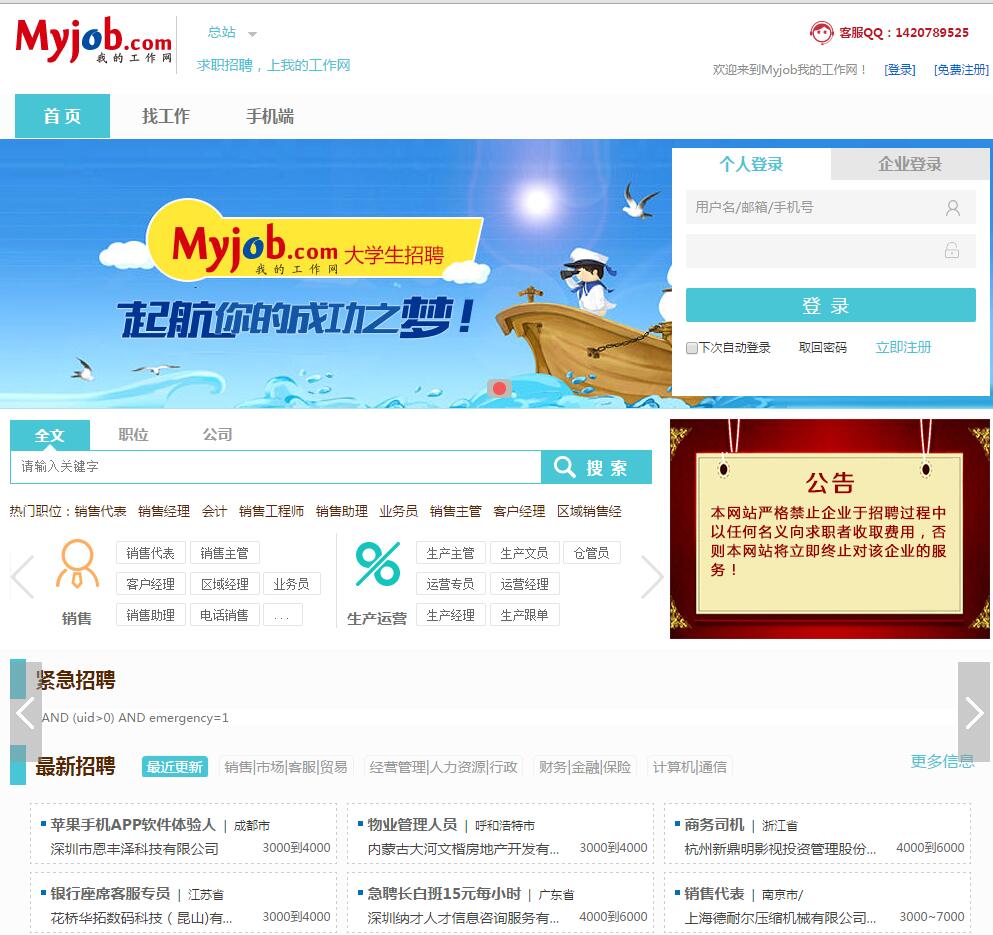Open the 找工作 navigation tab
This screenshot has height=935, width=993.
pos(165,116)
